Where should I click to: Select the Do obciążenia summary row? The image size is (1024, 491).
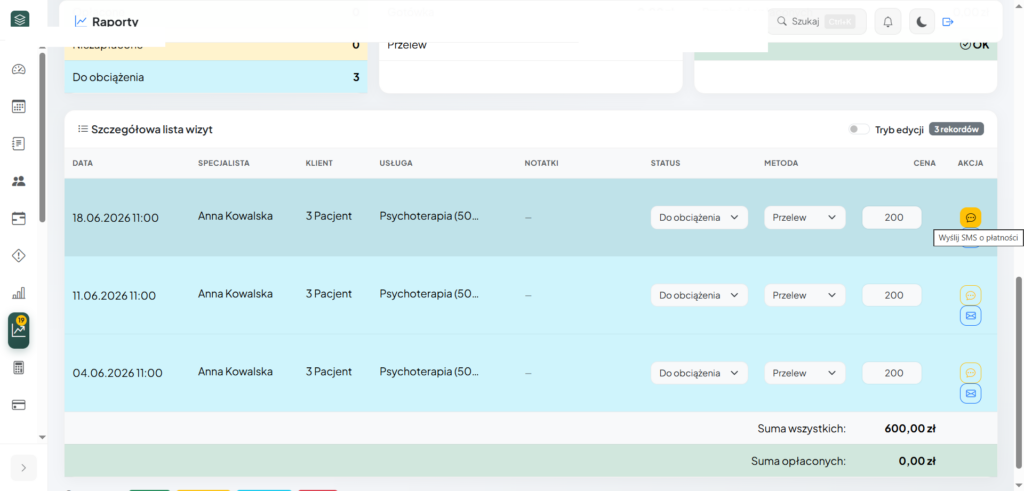click(216, 77)
